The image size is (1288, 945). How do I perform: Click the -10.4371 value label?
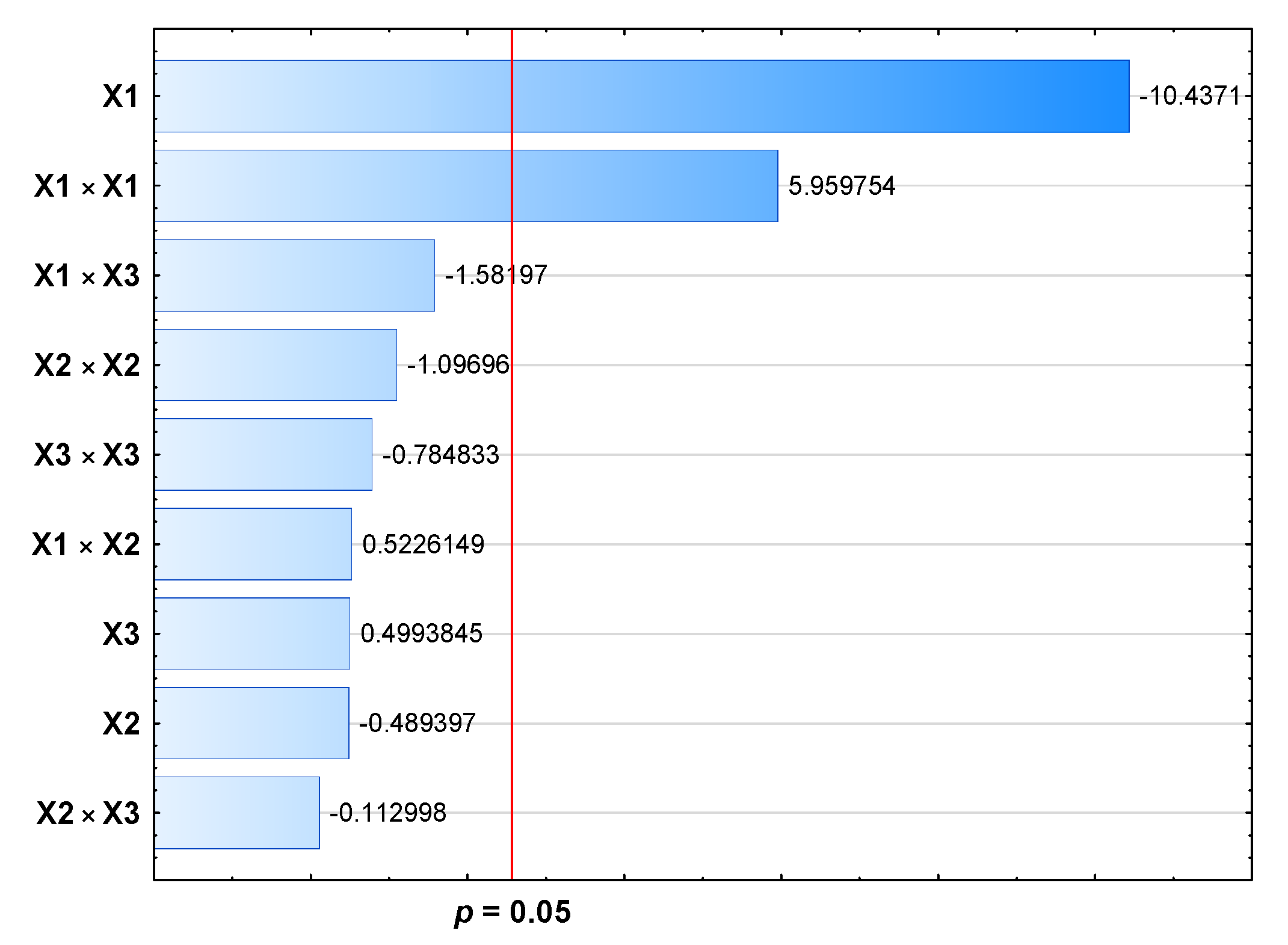1190,96
